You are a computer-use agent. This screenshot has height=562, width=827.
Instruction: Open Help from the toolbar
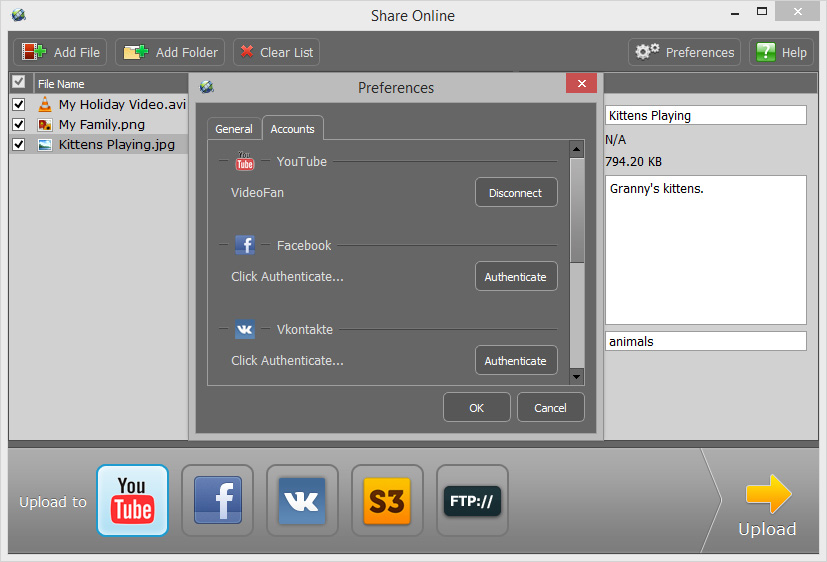tap(781, 52)
